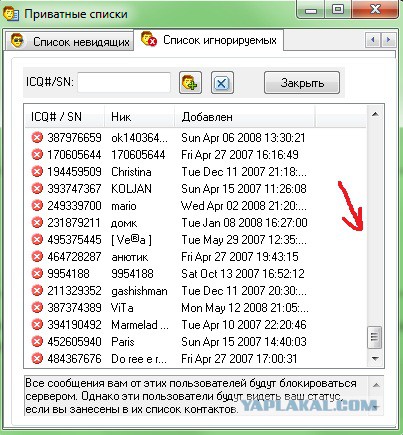Select nickname Christina
Screen dimensions: 403x435
[x=131, y=172]
